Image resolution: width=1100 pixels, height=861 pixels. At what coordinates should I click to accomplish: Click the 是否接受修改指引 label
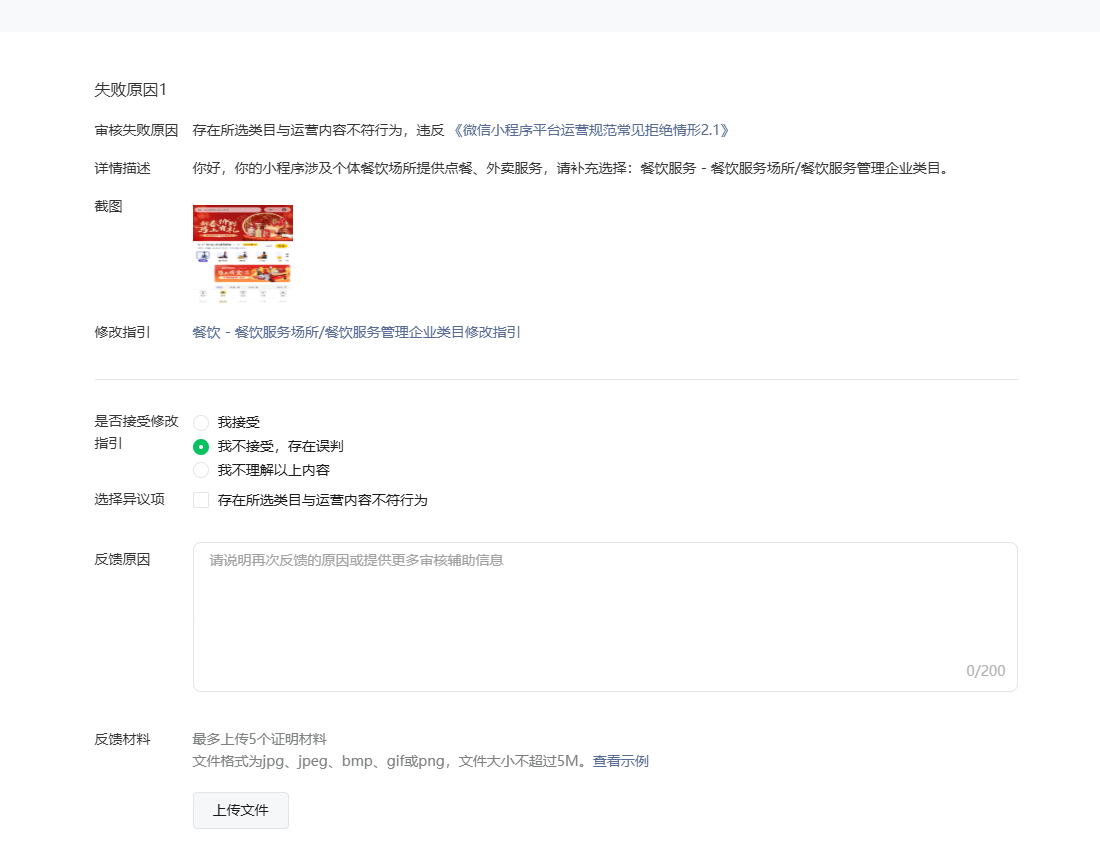point(136,432)
